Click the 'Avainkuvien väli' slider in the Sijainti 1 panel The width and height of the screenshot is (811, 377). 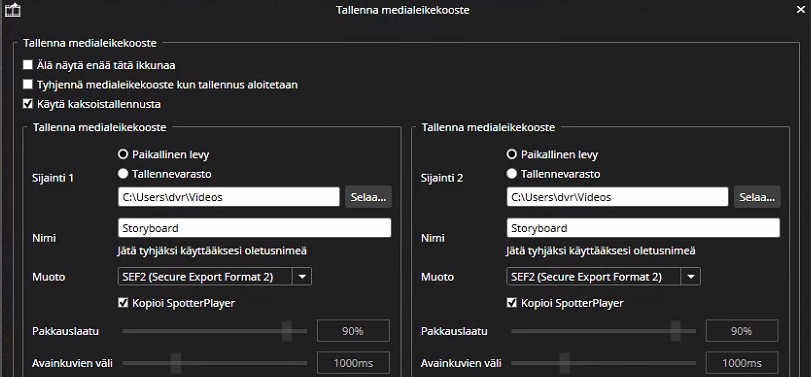click(215, 363)
